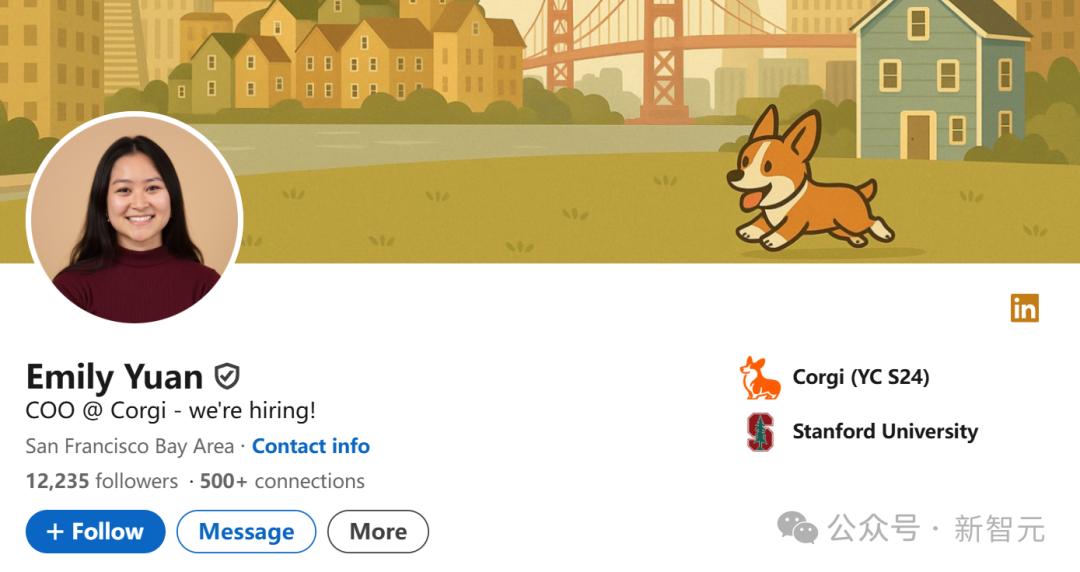Open Emily Yuan's circular profile photo

click(134, 220)
